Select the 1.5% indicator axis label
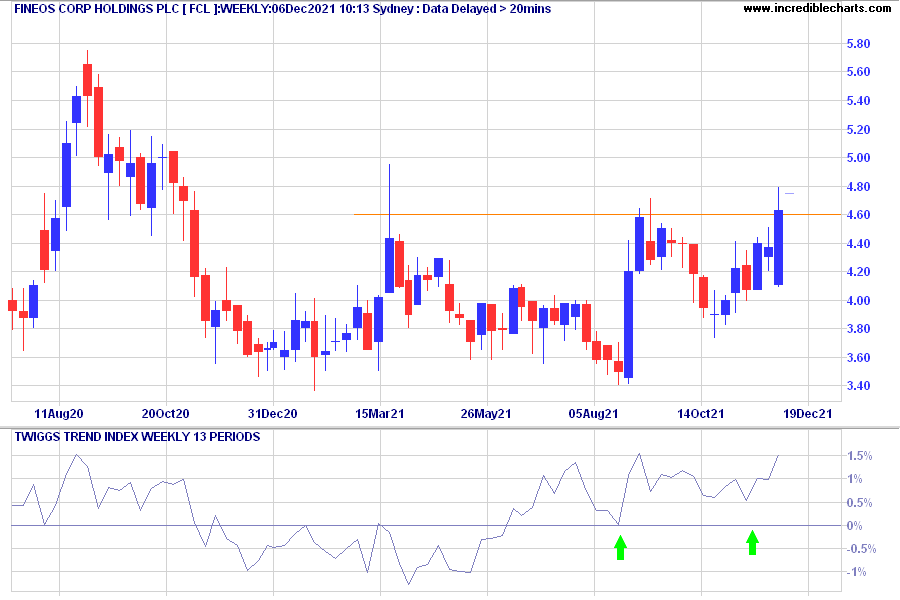Screen dimensions: 900x600 click(859, 456)
